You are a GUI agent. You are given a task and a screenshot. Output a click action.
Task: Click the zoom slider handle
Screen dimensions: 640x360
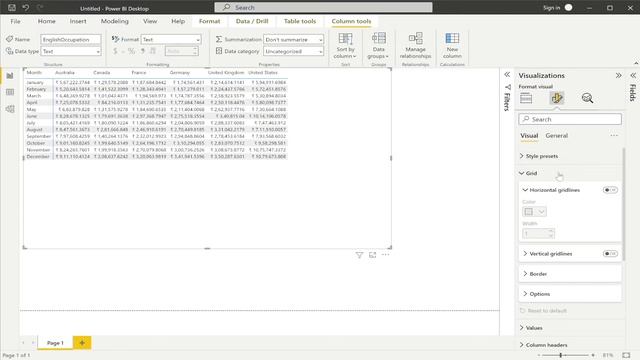[561, 356]
